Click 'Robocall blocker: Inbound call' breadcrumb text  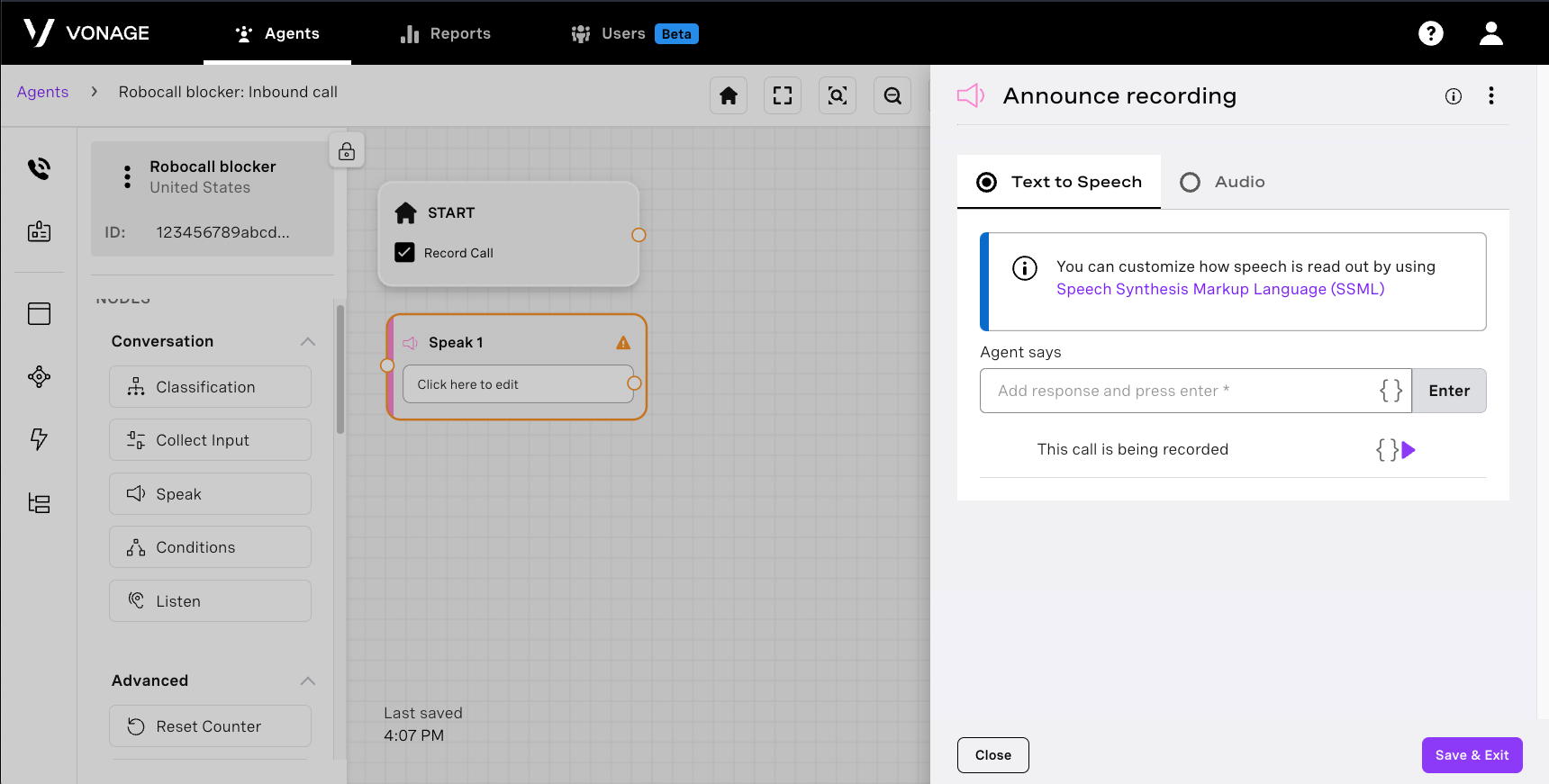(228, 92)
